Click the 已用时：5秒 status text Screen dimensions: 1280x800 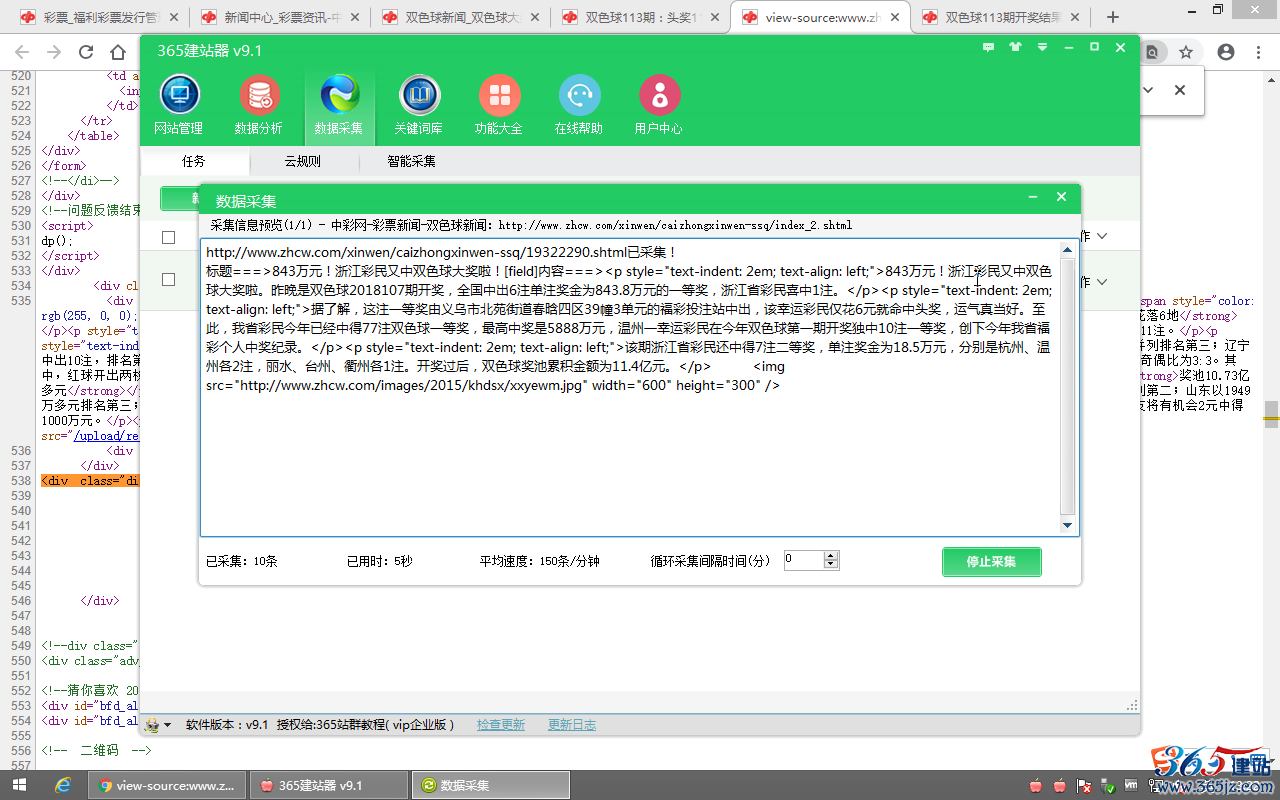tap(379, 562)
